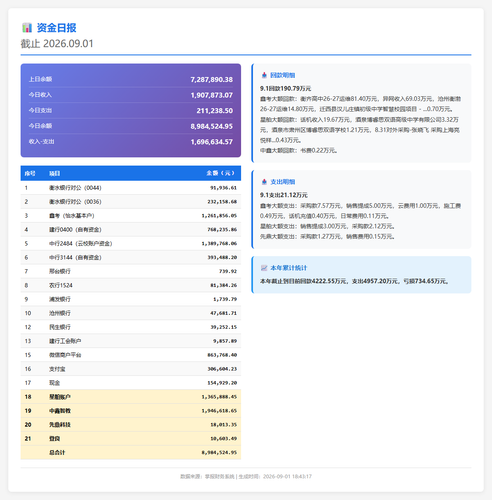492x500 pixels.
Task: Select the 建行工会账户 row name
Action: coord(65,341)
